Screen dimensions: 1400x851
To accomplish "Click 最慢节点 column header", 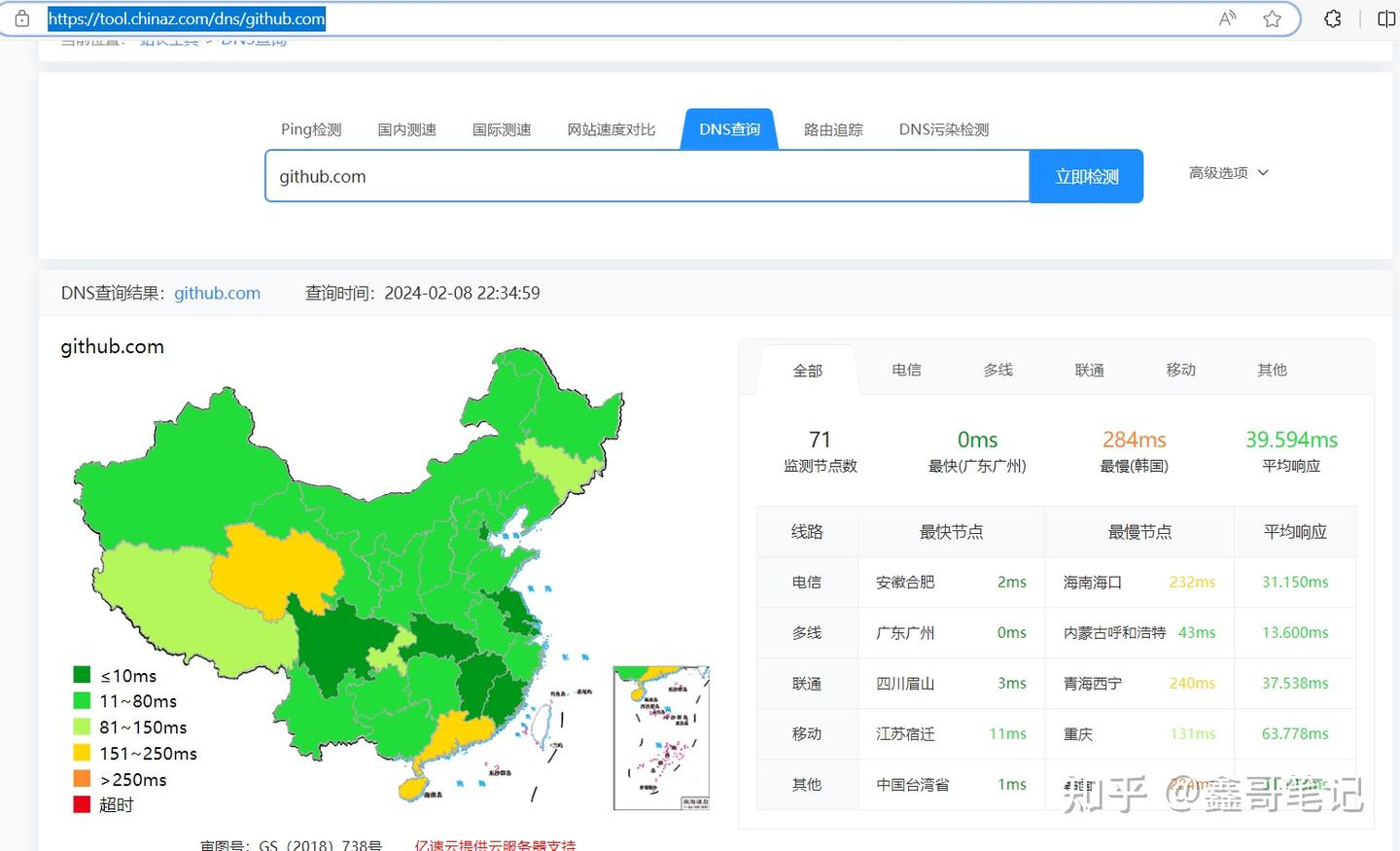I will (x=1139, y=532).
